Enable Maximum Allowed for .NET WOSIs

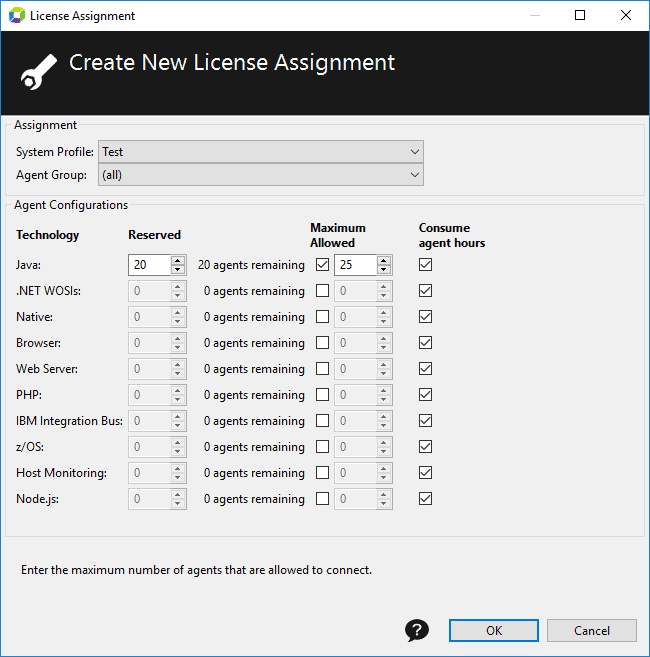(x=322, y=291)
